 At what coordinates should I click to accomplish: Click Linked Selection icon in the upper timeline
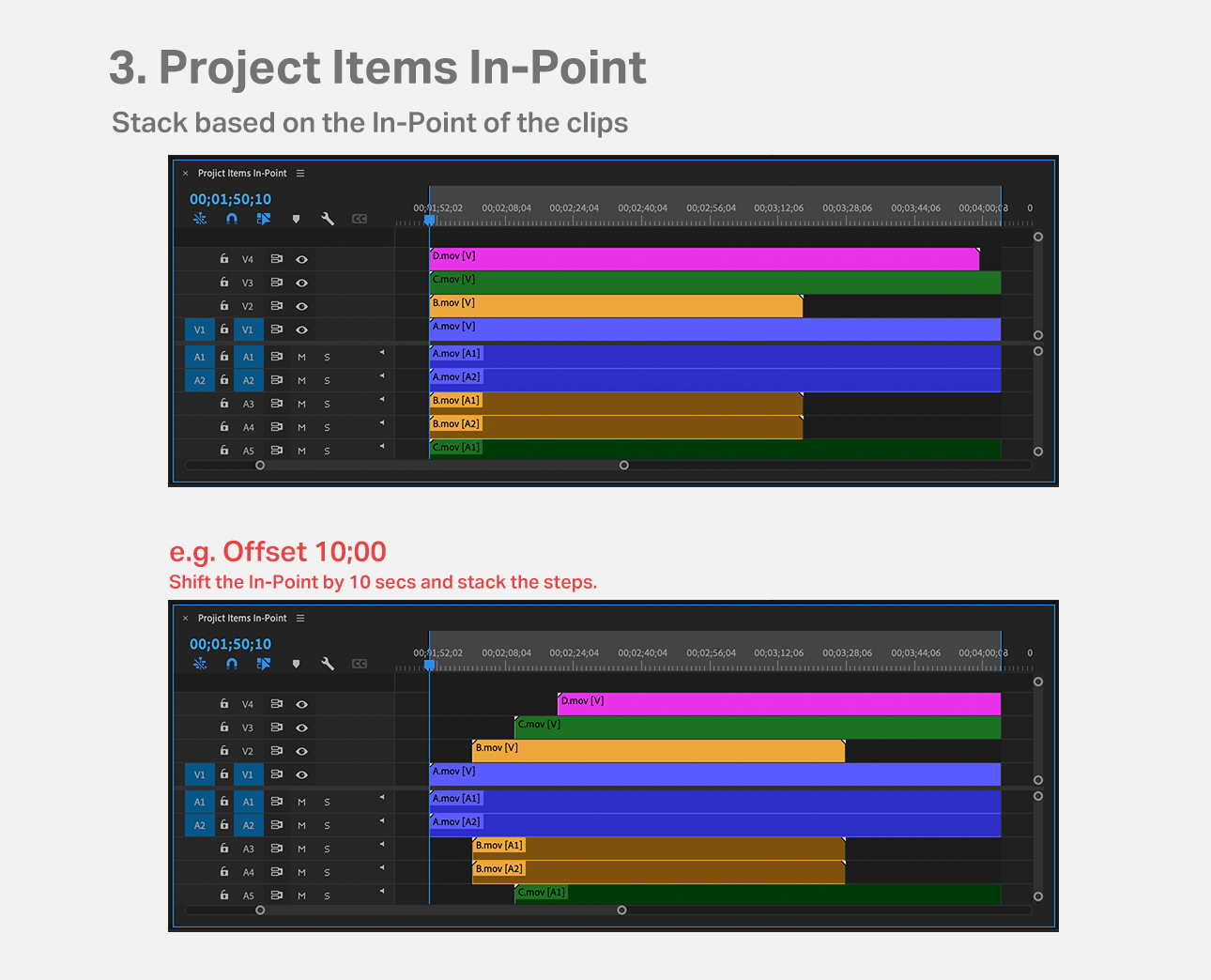tap(264, 219)
